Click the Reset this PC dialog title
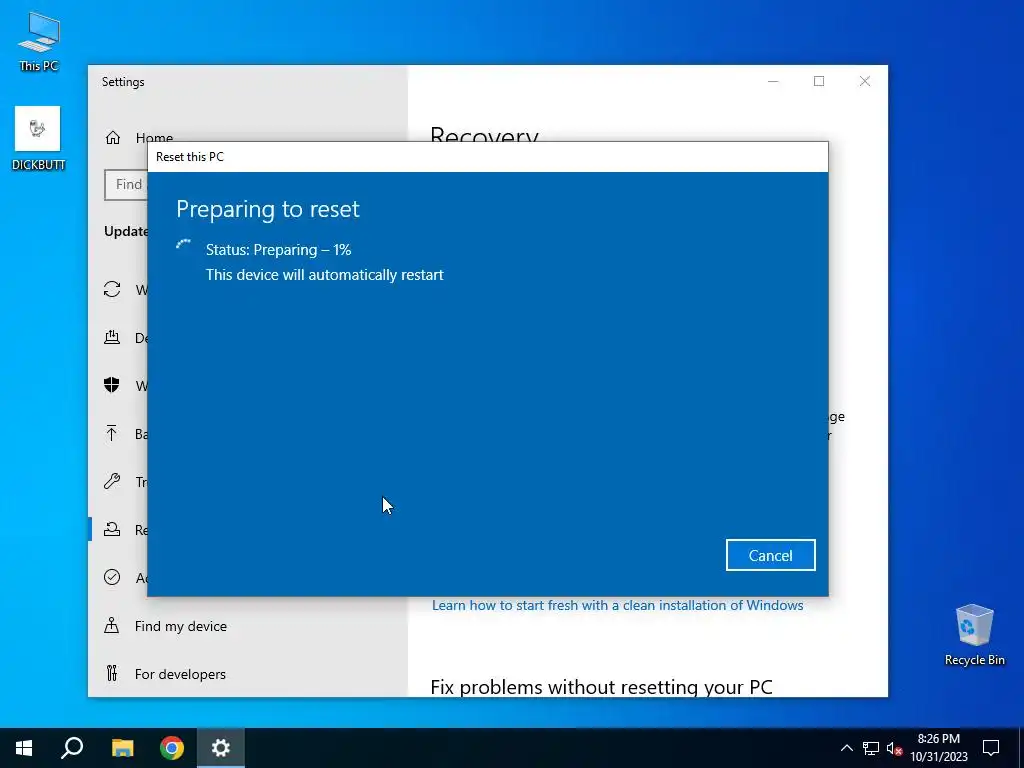The height and width of the screenshot is (768, 1024). [x=189, y=157]
